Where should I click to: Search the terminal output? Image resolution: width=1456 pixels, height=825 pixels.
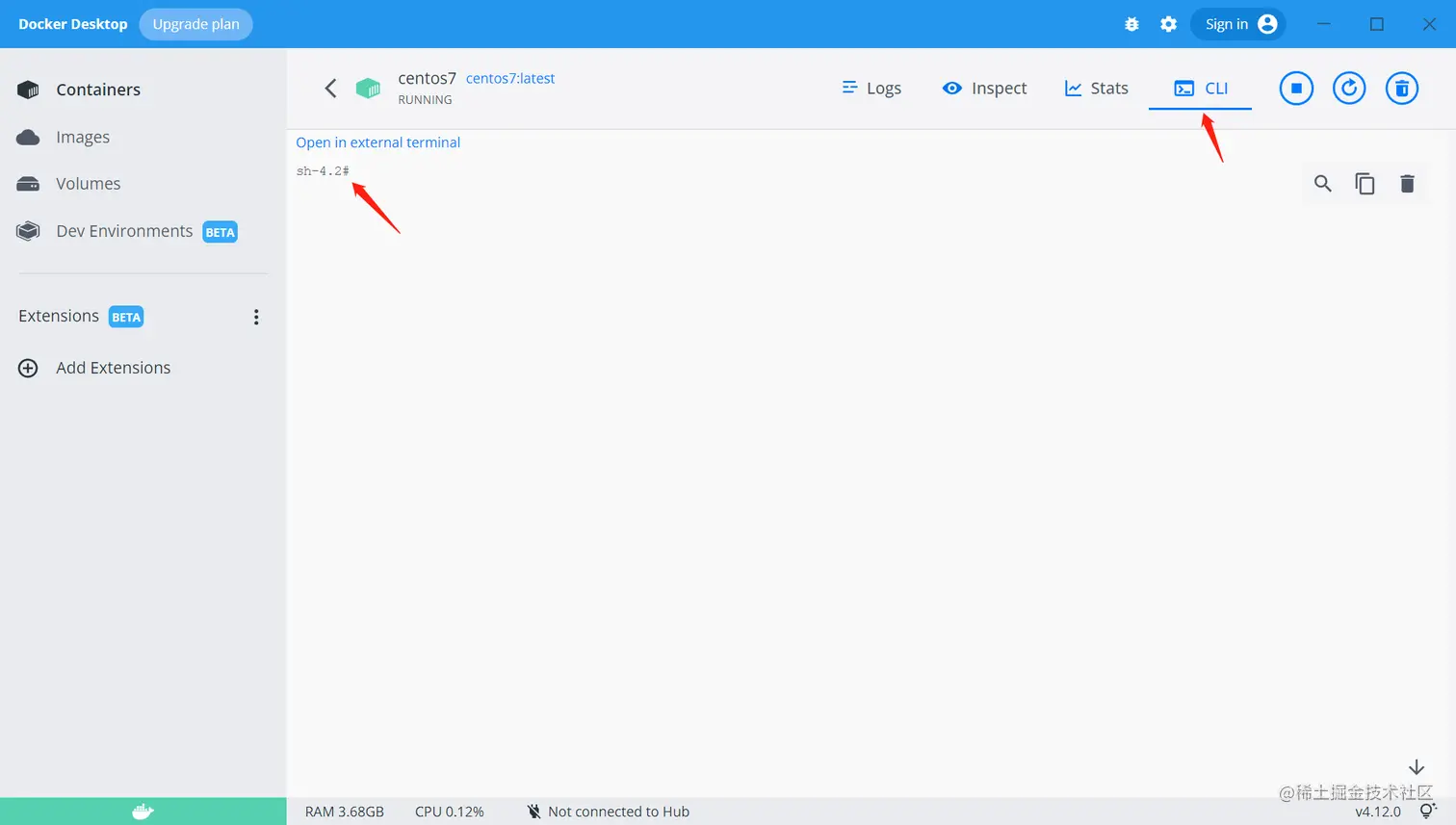[1323, 183]
